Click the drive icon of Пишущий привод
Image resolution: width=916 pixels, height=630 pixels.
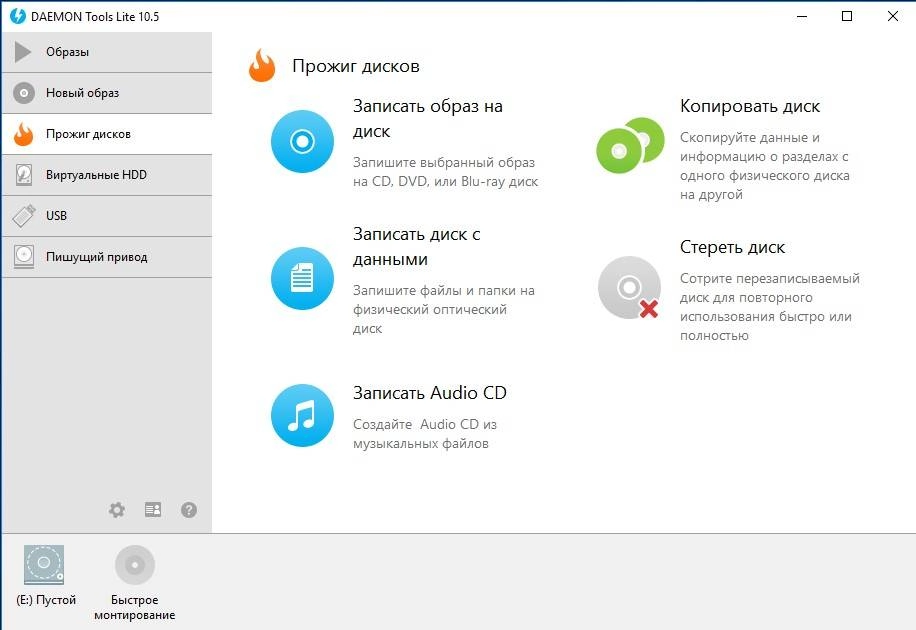(24, 257)
